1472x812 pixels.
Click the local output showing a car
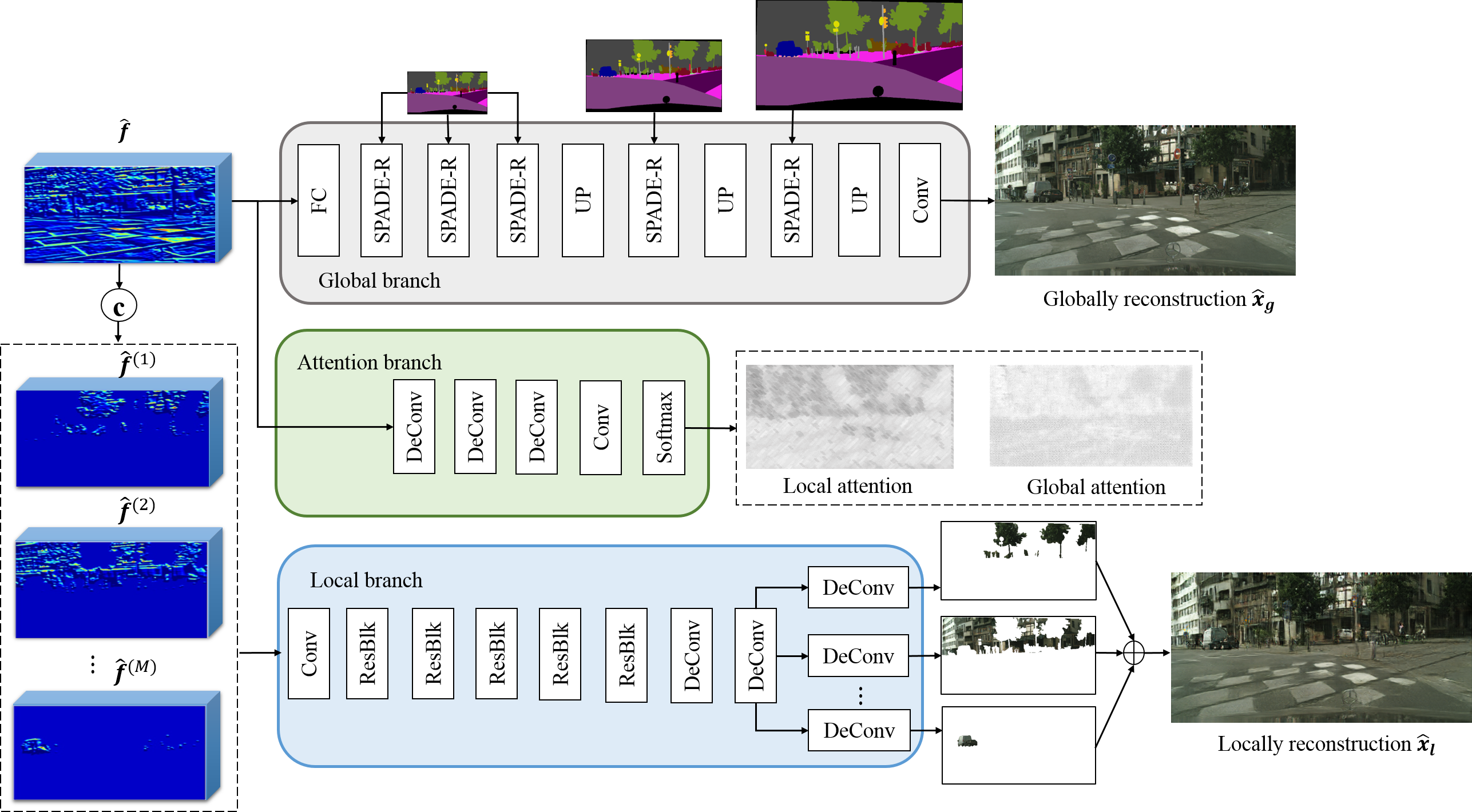[x=1018, y=745]
